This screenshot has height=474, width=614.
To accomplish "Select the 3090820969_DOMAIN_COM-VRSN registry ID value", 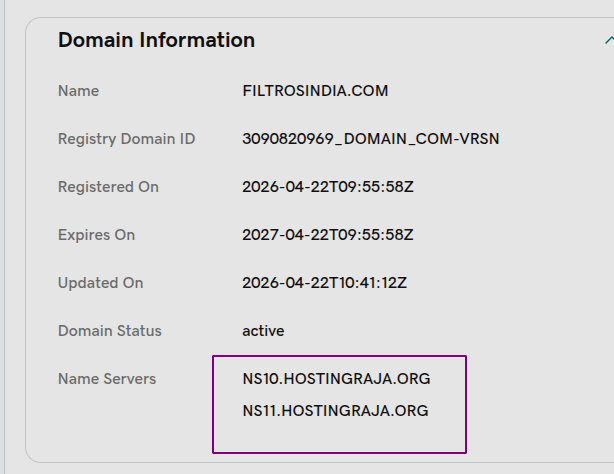I will pyautogui.click(x=370, y=139).
